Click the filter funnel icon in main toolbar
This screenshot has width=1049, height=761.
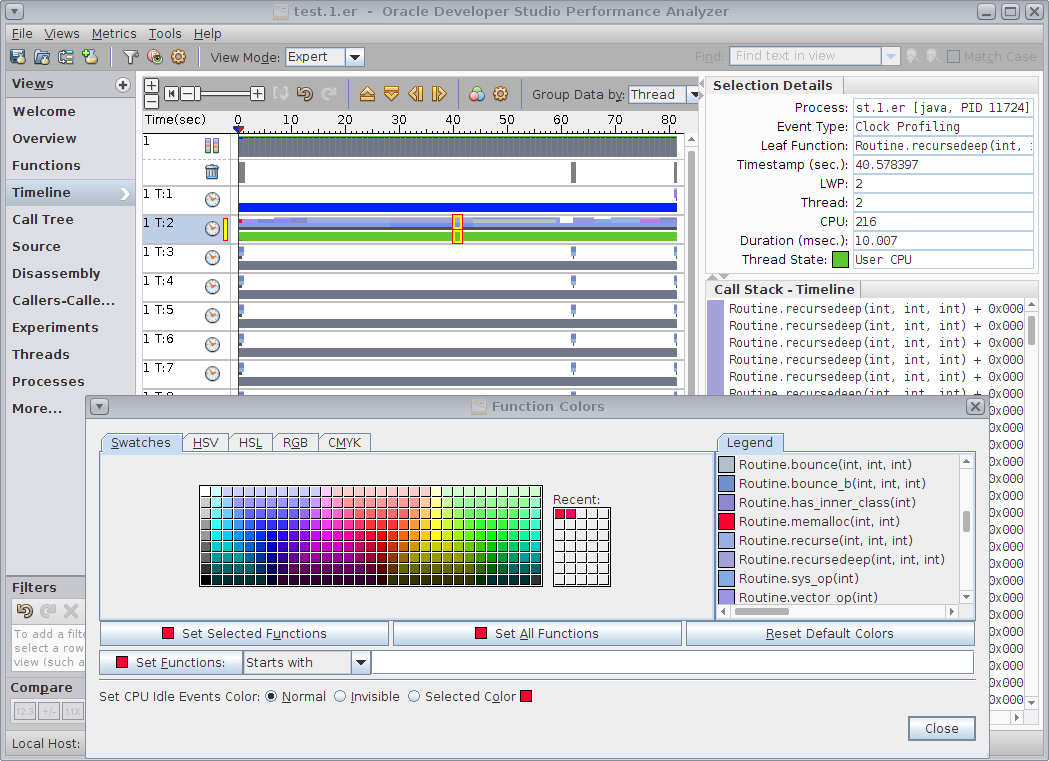130,57
